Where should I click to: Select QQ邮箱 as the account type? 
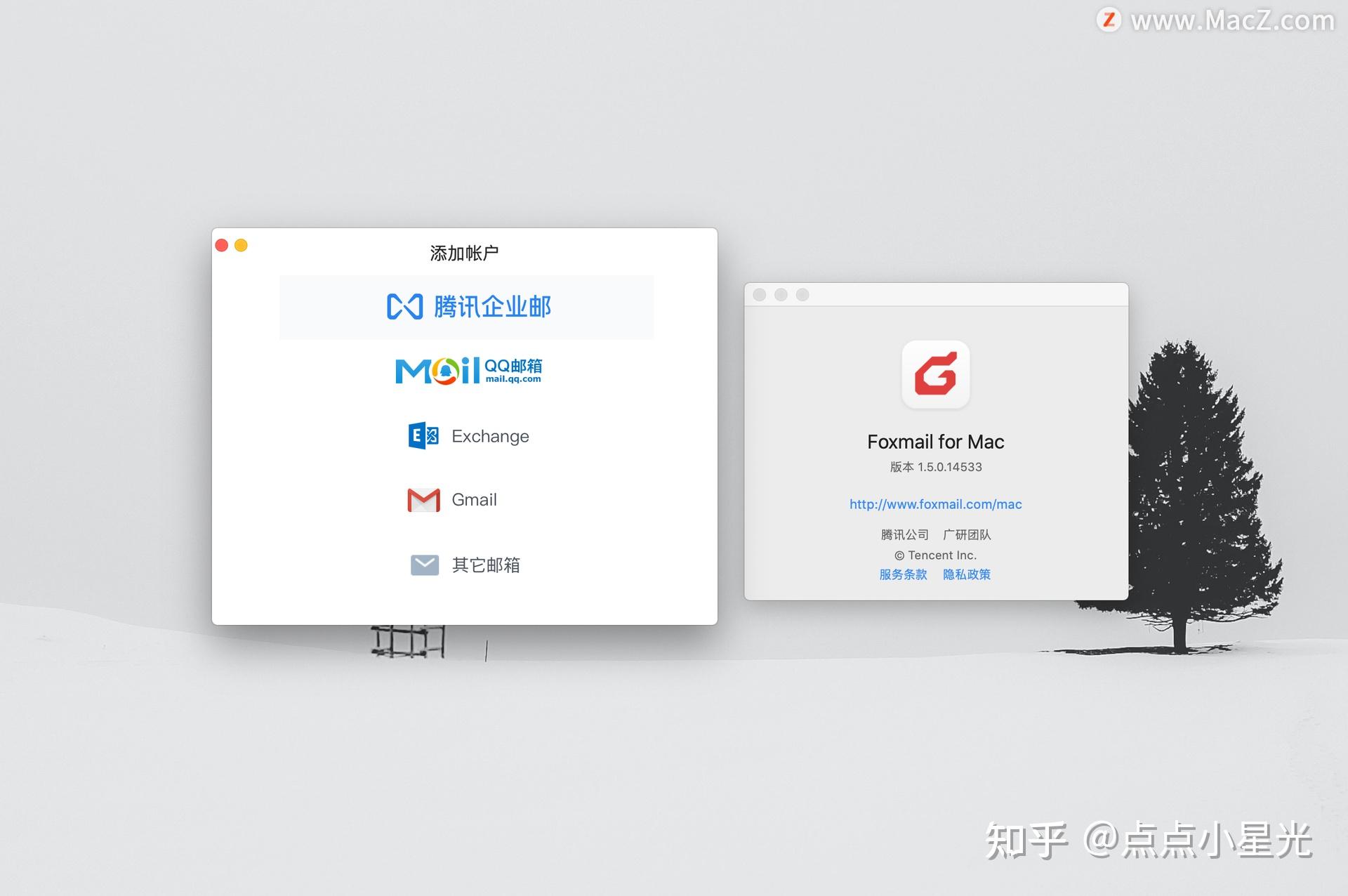[466, 370]
